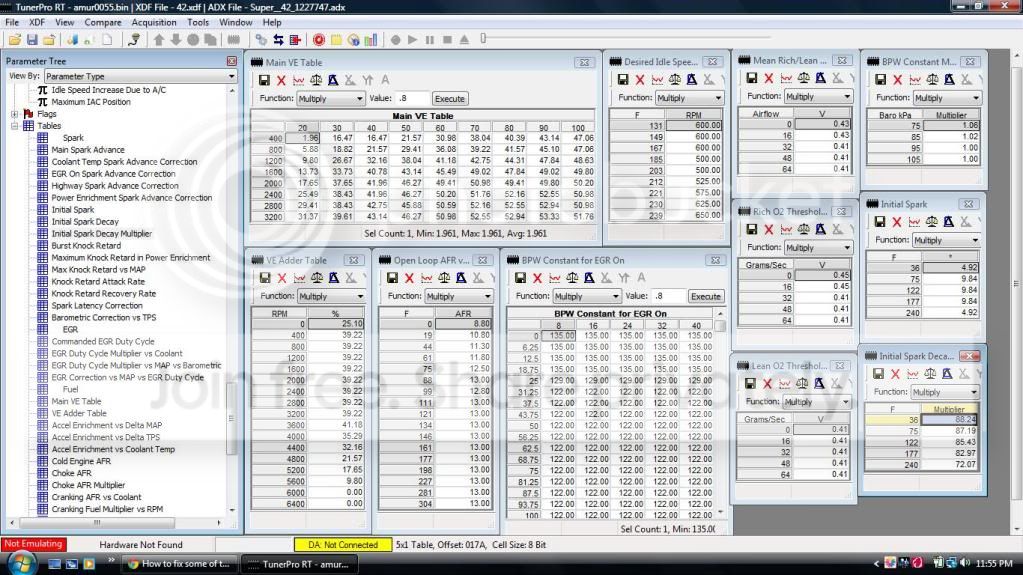
Task: Open graph view icon in Main VE Table
Action: pos(298,80)
